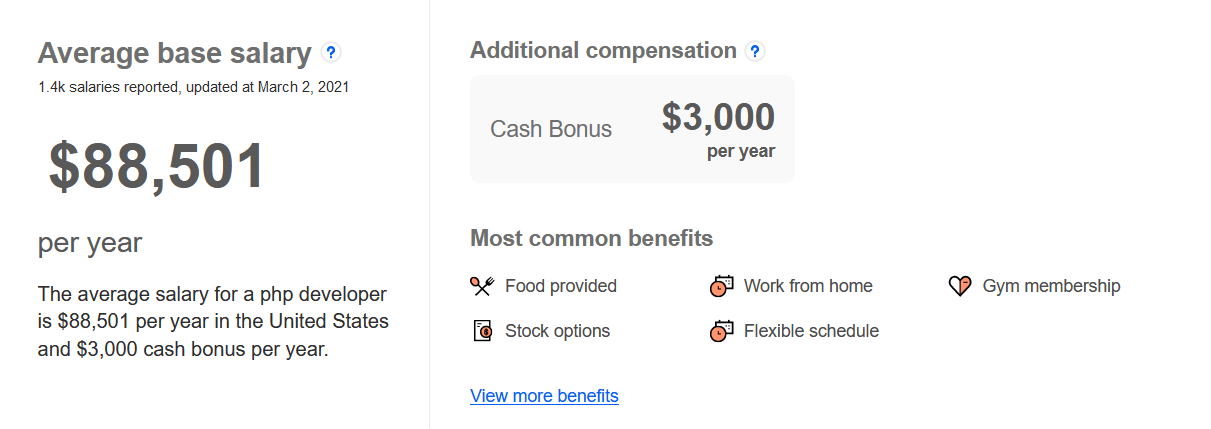Screen dimensions: 1211x429
Task: Click the Most common benefits heading
Action: 591,238
